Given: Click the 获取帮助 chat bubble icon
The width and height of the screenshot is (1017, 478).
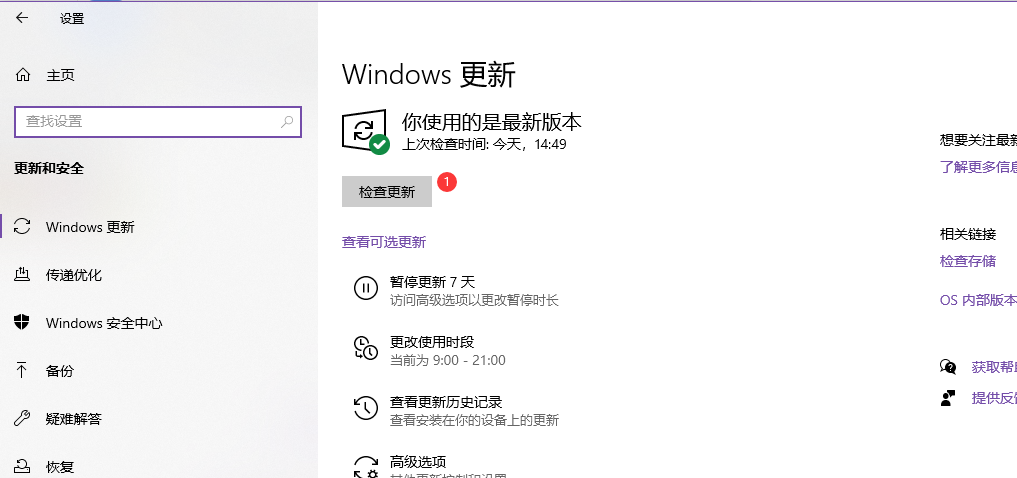Looking at the screenshot, I should [948, 367].
